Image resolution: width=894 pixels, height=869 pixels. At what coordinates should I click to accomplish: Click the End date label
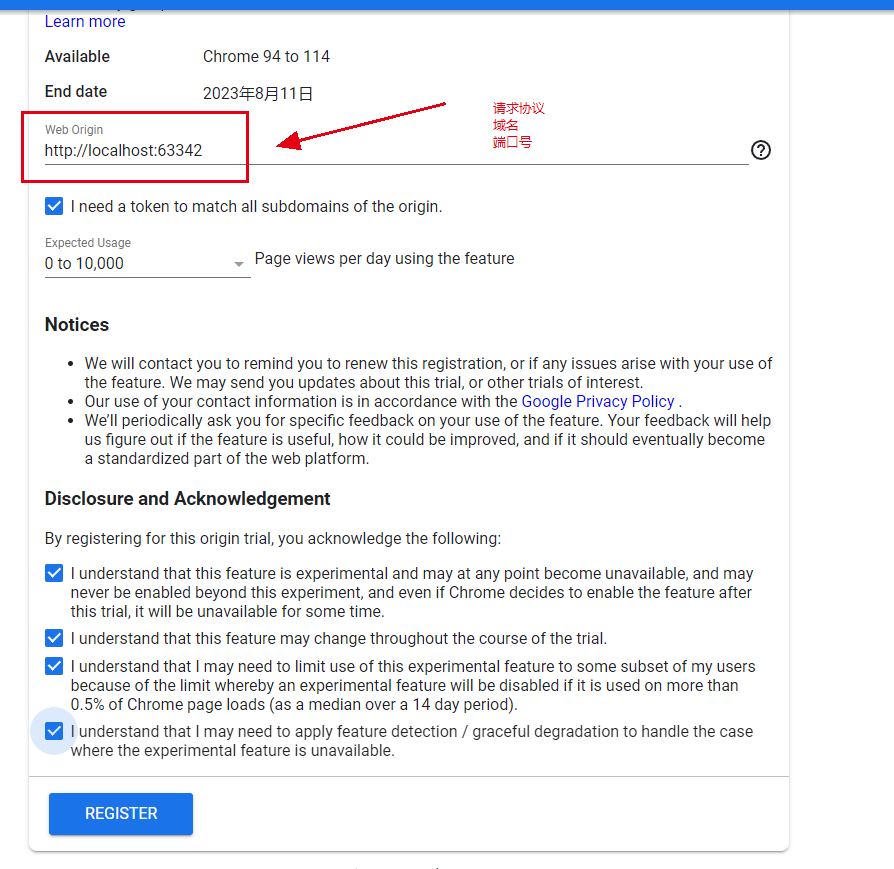click(76, 92)
